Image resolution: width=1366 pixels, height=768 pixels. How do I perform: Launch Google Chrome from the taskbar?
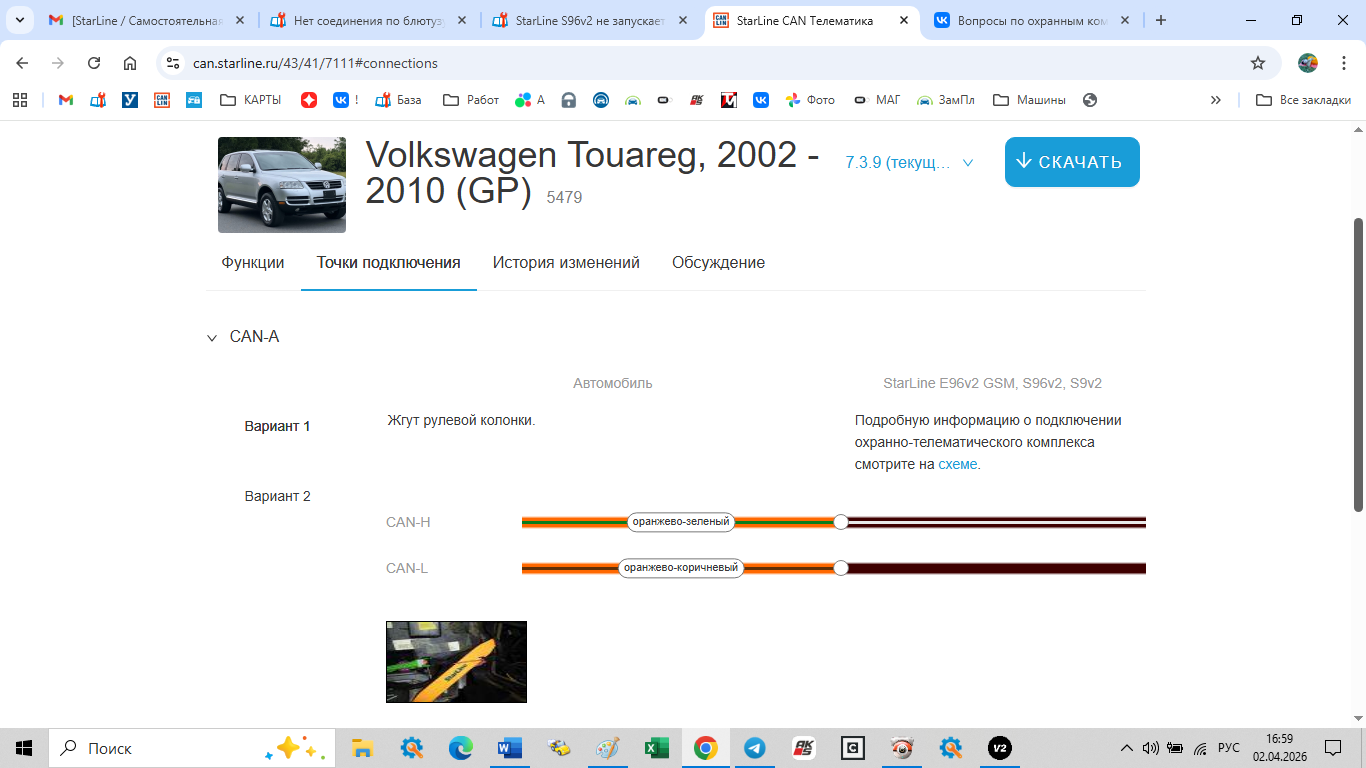click(705, 747)
